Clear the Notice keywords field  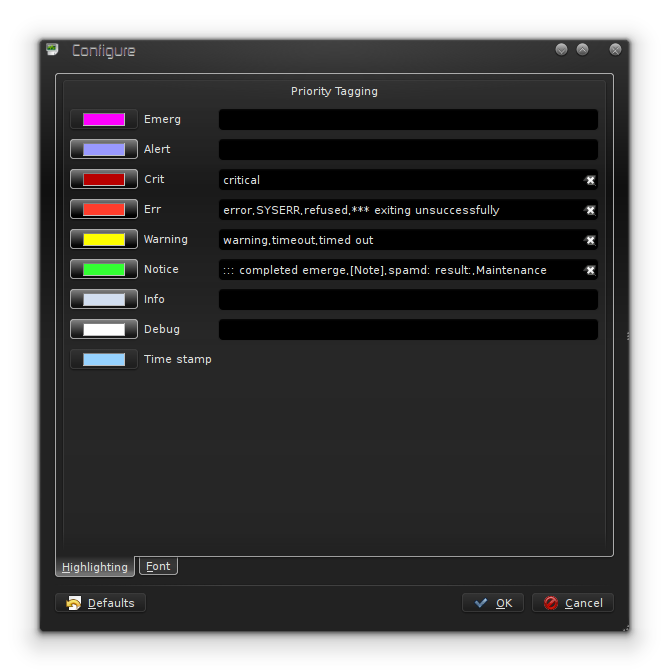[590, 270]
